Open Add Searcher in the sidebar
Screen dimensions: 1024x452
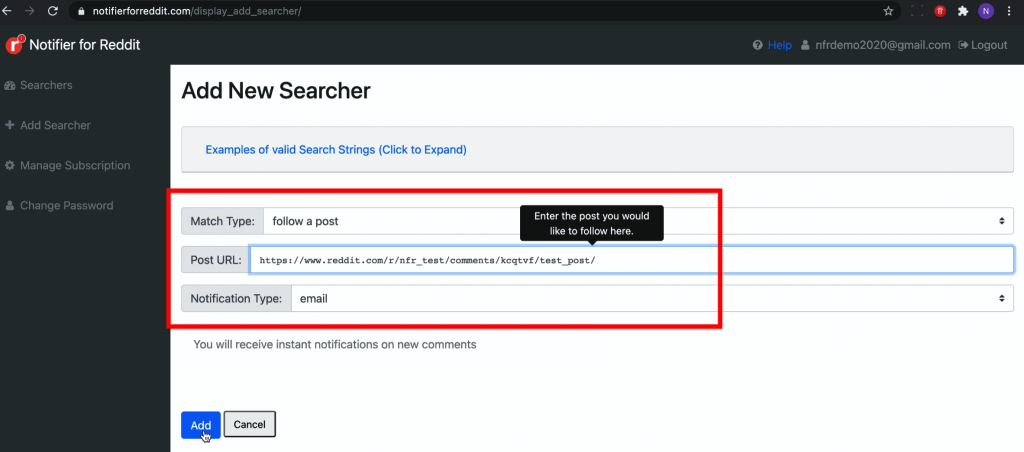(56, 125)
